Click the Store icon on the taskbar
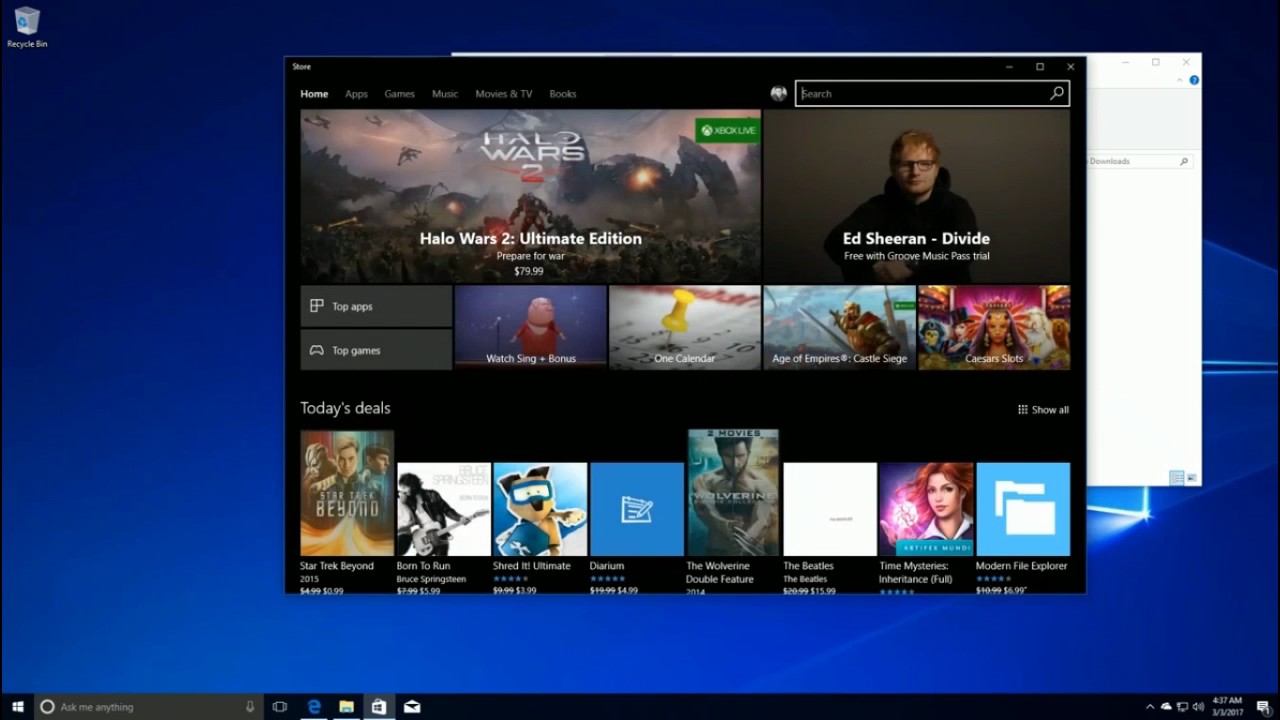1280x720 pixels. pyautogui.click(x=379, y=707)
